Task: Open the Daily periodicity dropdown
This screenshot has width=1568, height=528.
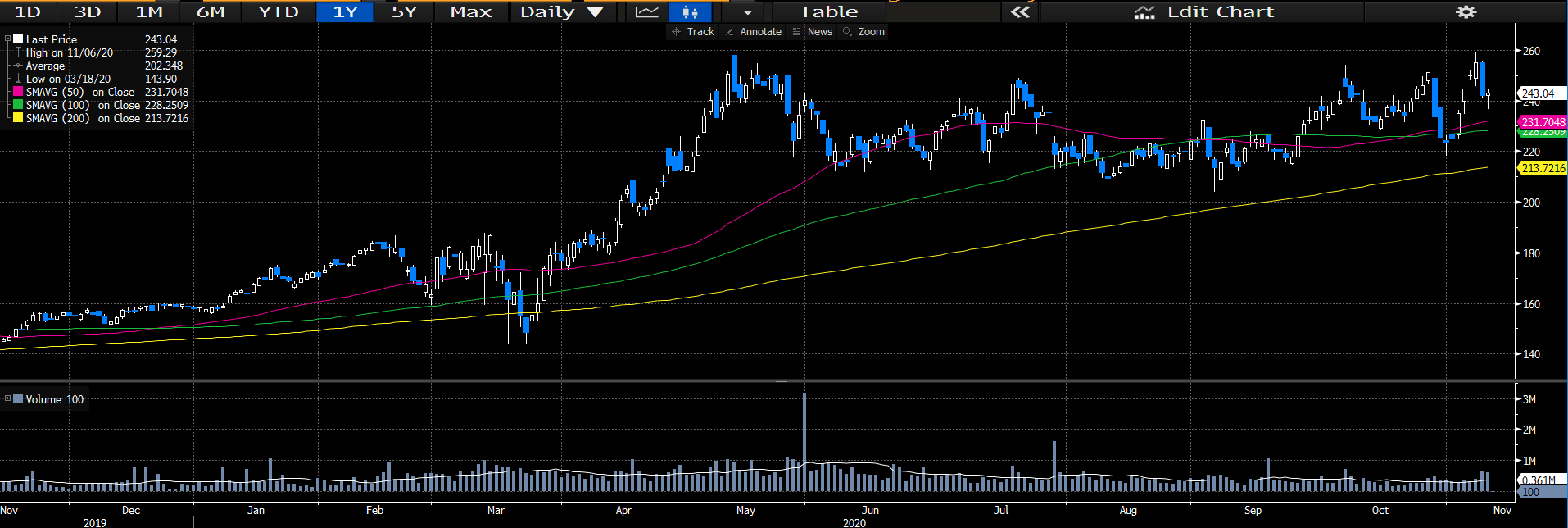Action: [x=562, y=11]
